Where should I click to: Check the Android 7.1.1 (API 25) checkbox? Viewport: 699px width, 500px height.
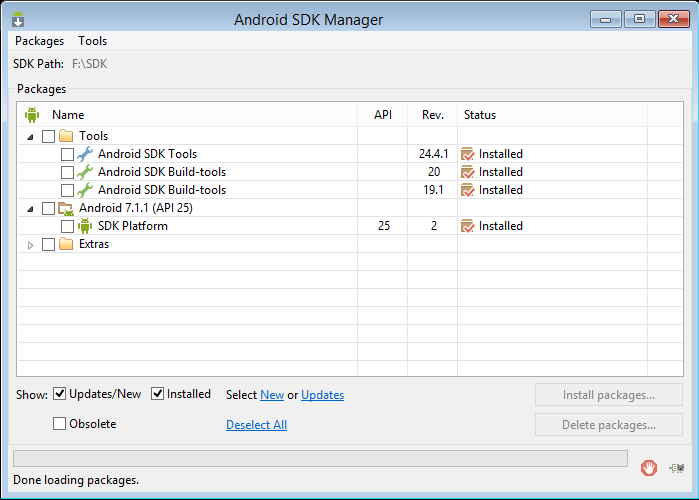(48, 208)
